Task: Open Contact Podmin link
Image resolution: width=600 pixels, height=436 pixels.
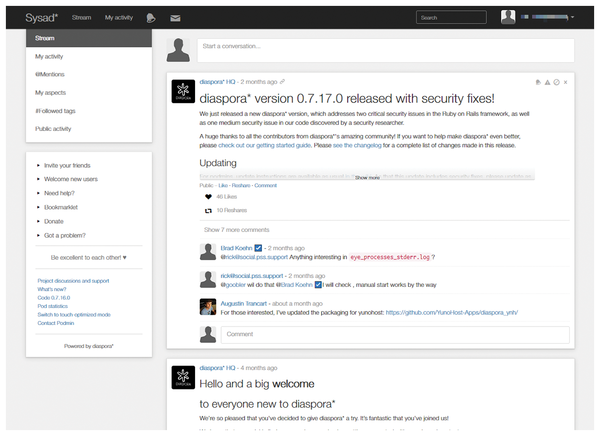Action: pyautogui.click(x=56, y=323)
